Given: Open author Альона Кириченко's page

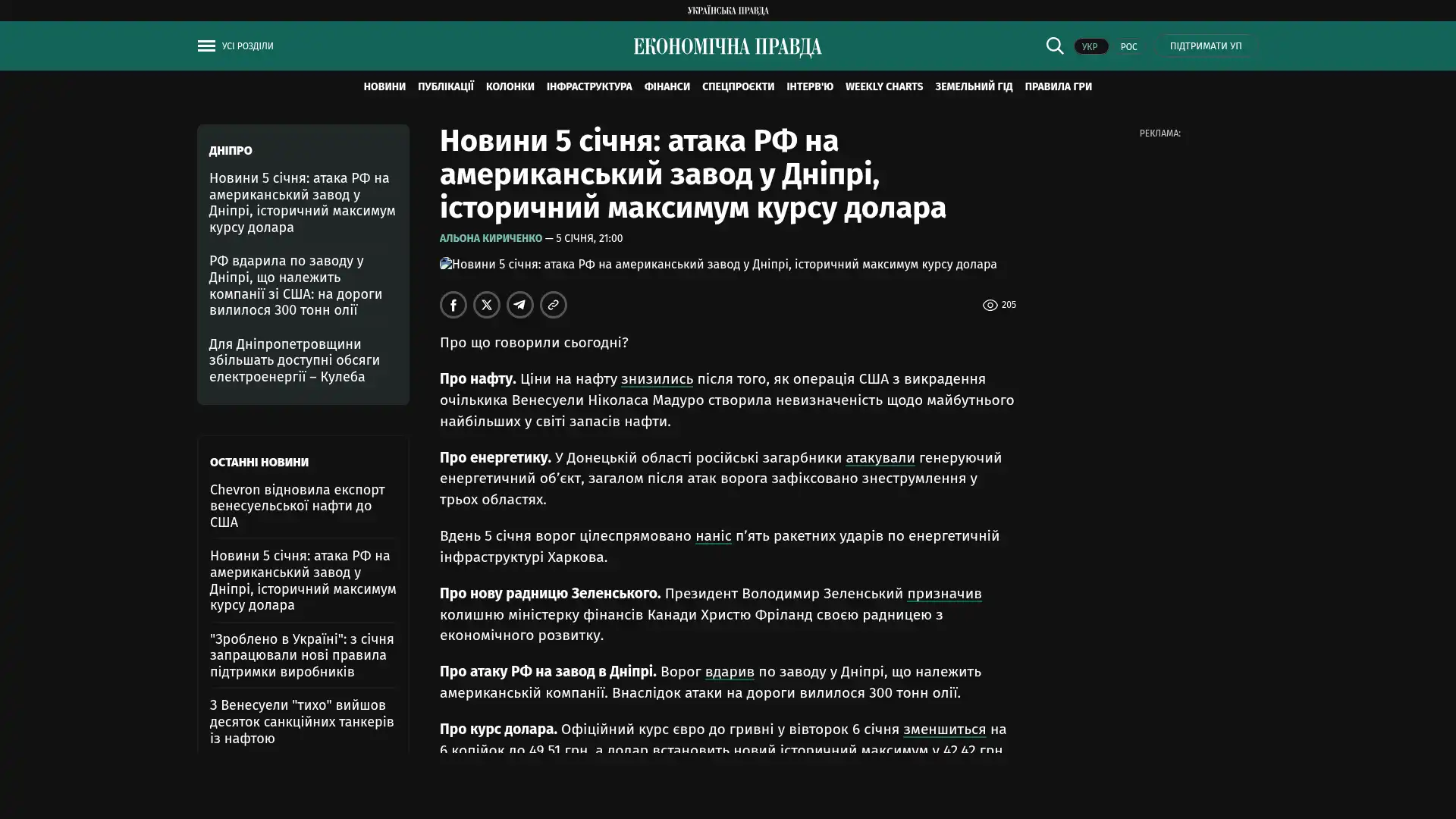Looking at the screenshot, I should click(491, 238).
